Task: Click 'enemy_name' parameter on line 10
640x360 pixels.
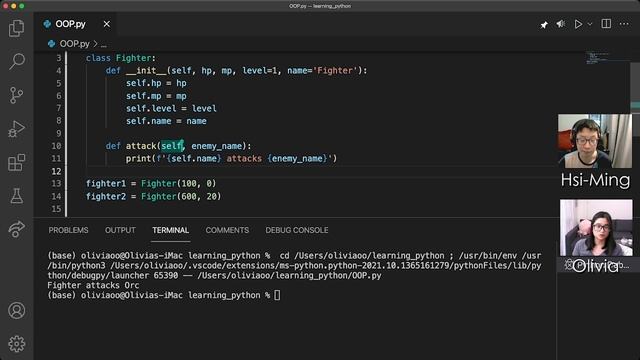Action: [216, 146]
